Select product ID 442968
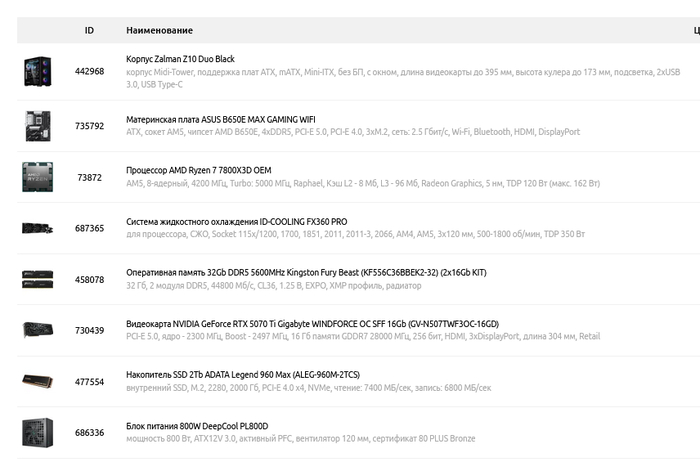This screenshot has width=700, height=462. 89,71
